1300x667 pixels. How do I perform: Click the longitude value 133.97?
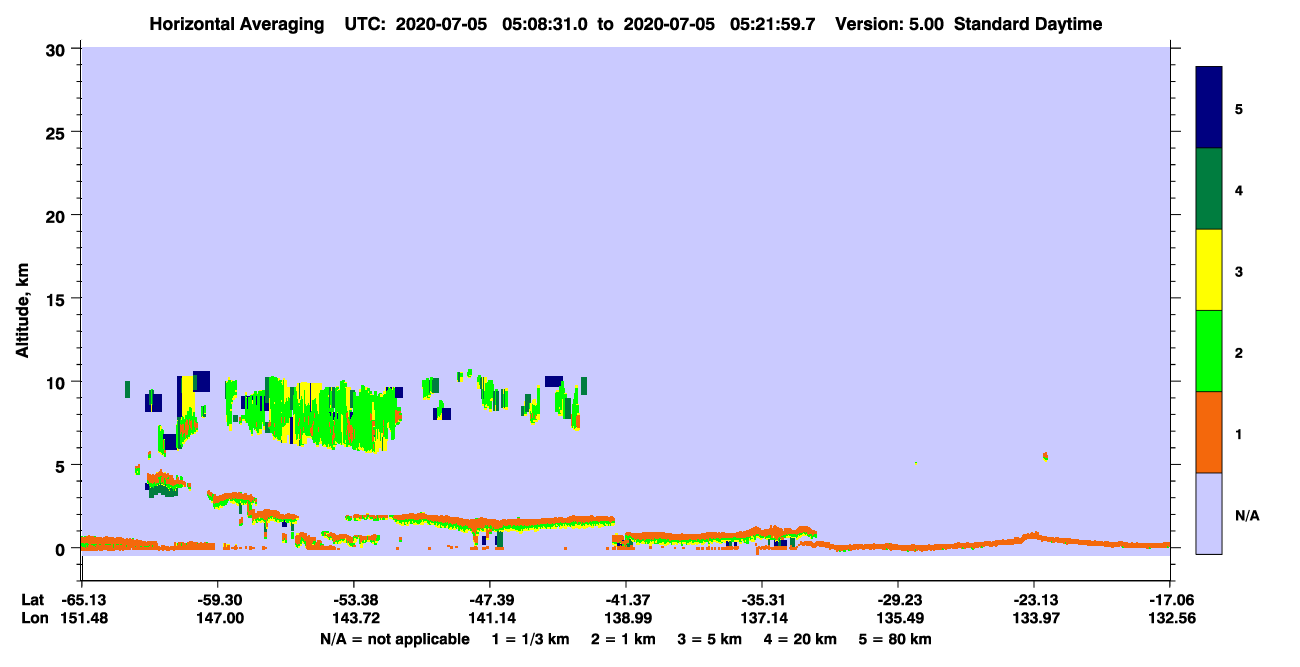[1034, 619]
